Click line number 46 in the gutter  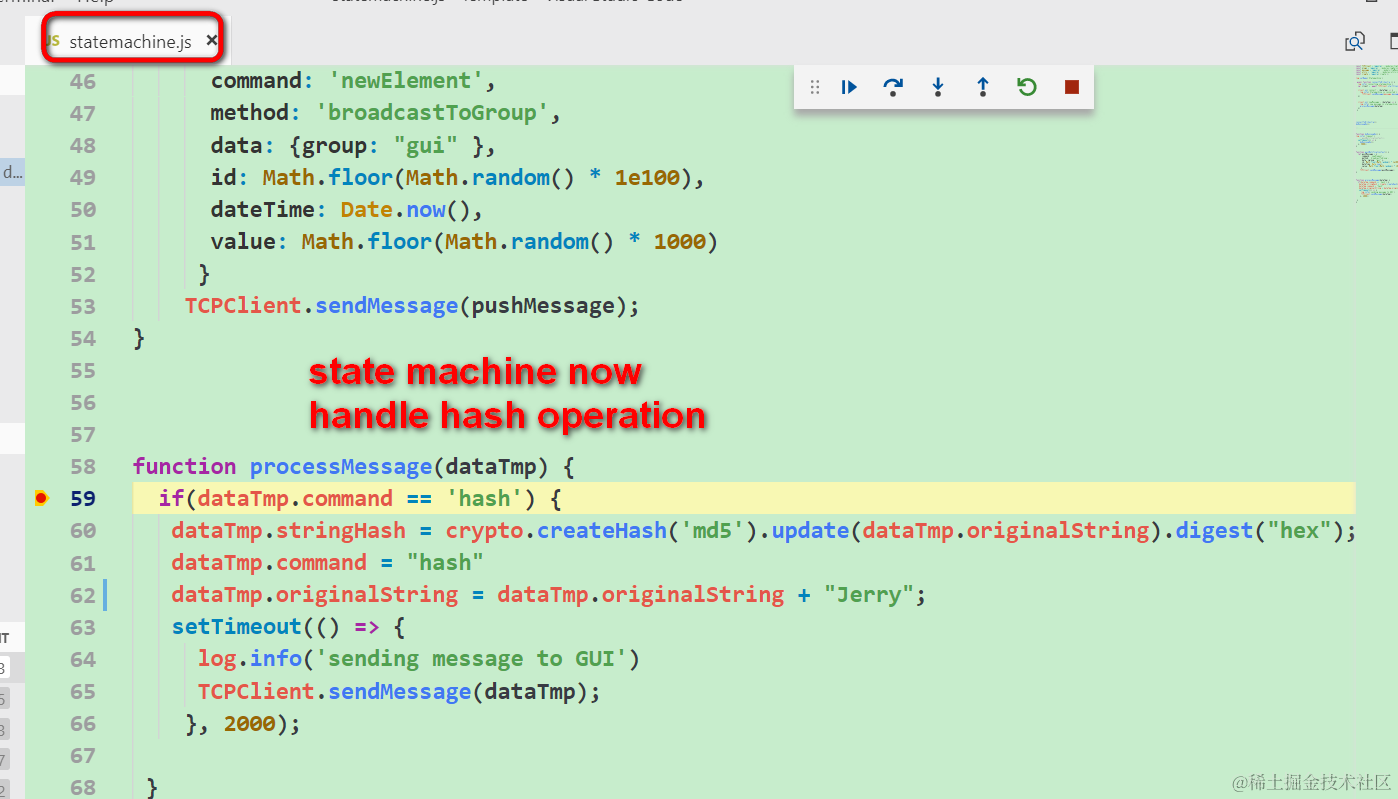click(83, 82)
